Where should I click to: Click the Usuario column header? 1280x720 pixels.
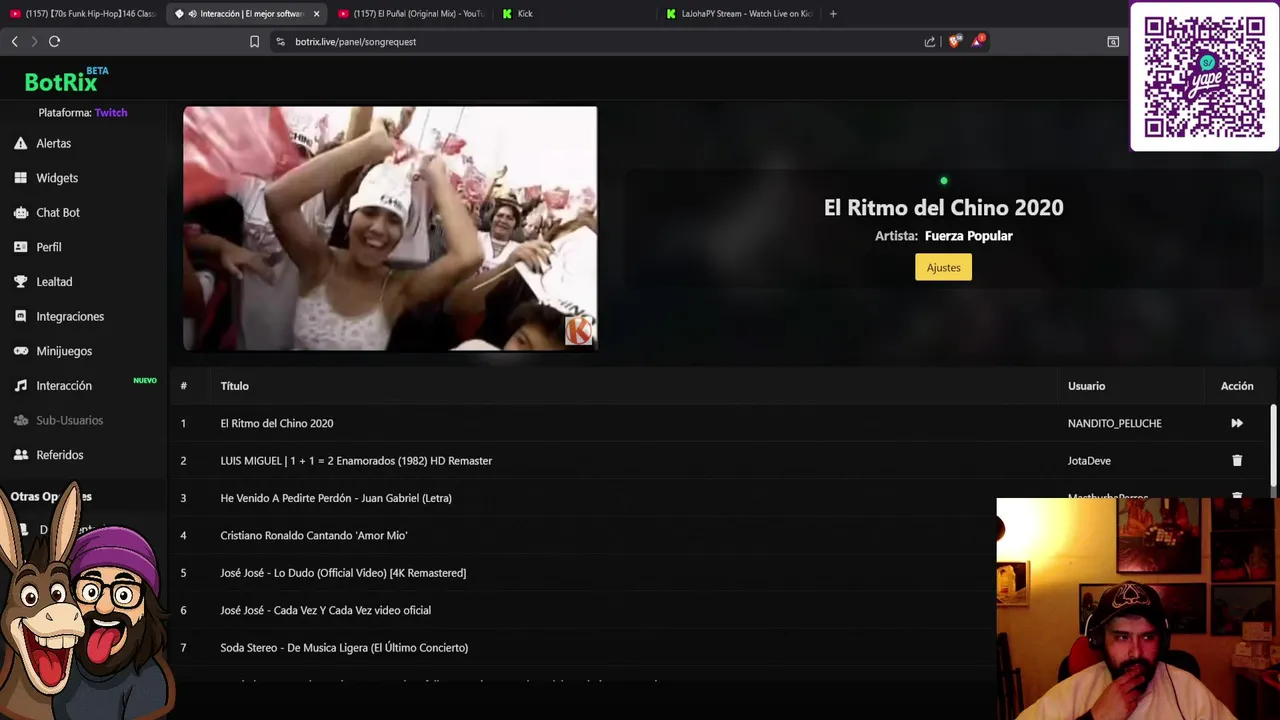click(x=1086, y=386)
